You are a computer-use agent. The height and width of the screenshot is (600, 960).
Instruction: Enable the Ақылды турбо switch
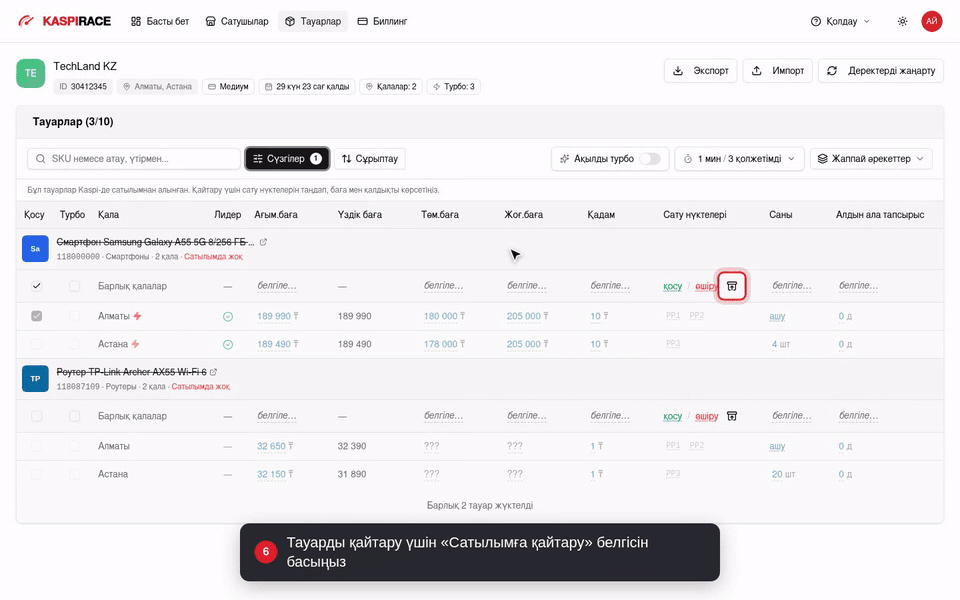(650, 159)
